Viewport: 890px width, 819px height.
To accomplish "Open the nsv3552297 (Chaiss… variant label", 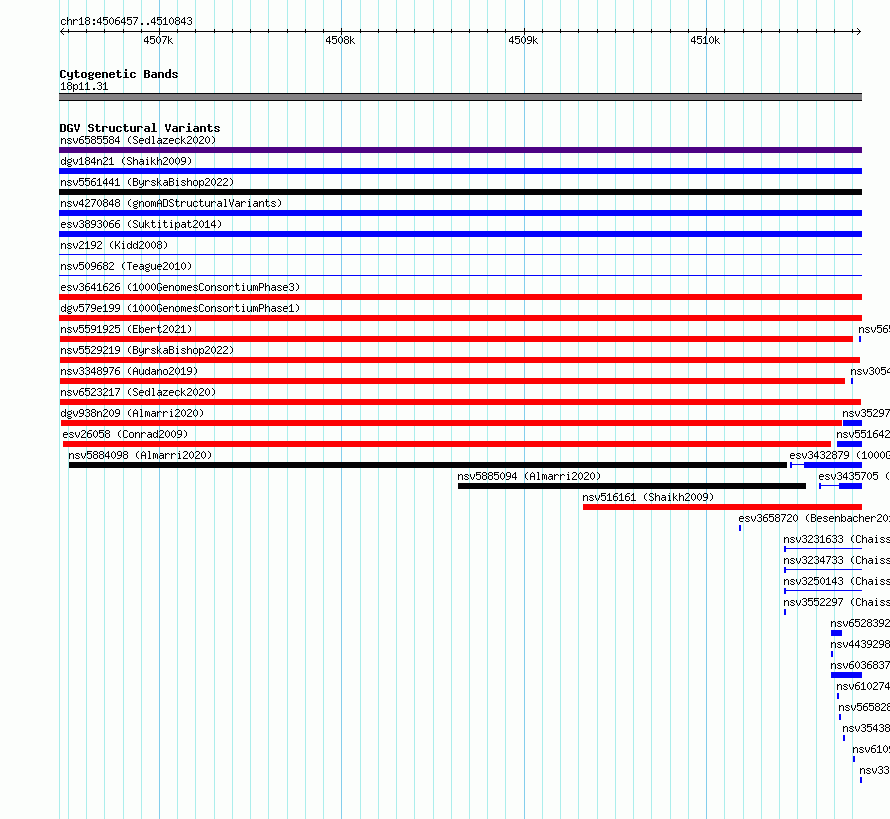I will coord(837,602).
